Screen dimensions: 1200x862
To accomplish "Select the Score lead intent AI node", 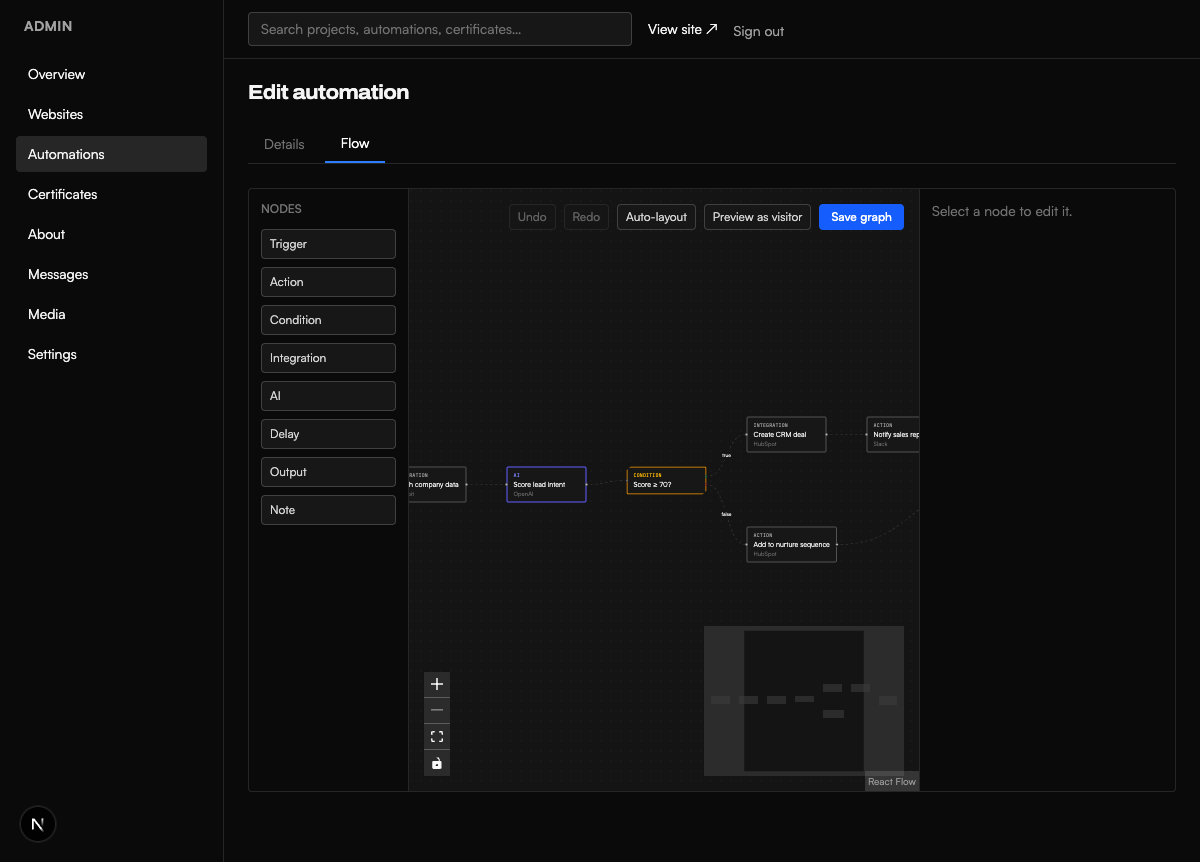I will (x=546, y=484).
